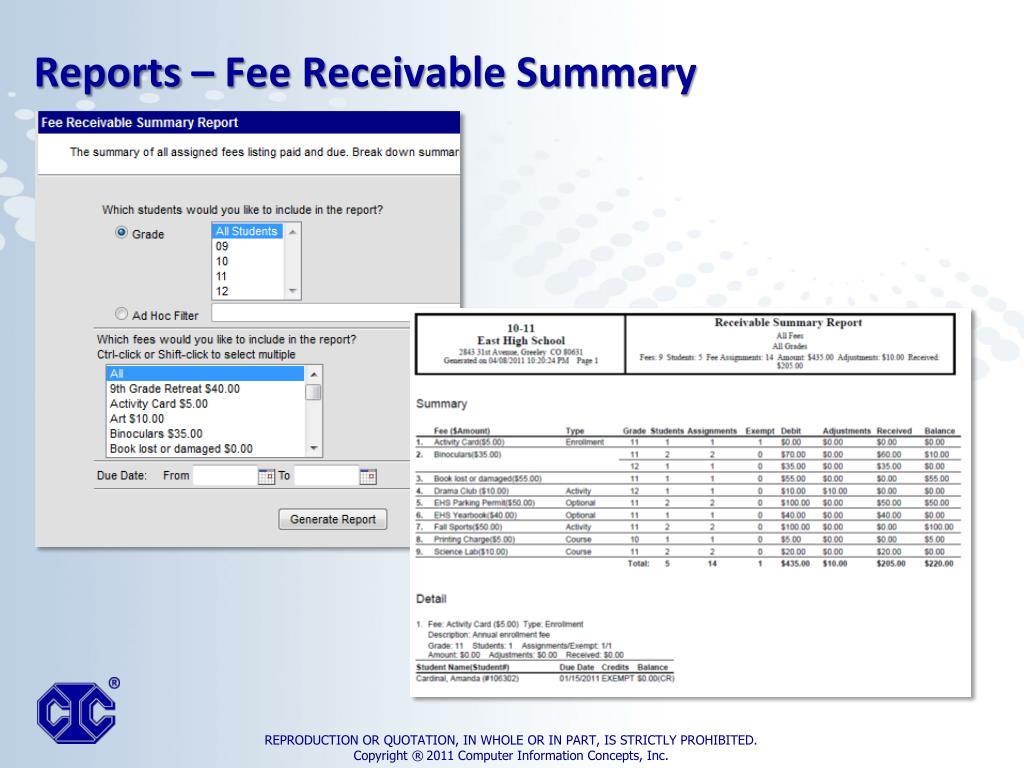Viewport: 1024px width, 768px height.
Task: Click the Due Date From field
Action: [x=225, y=475]
